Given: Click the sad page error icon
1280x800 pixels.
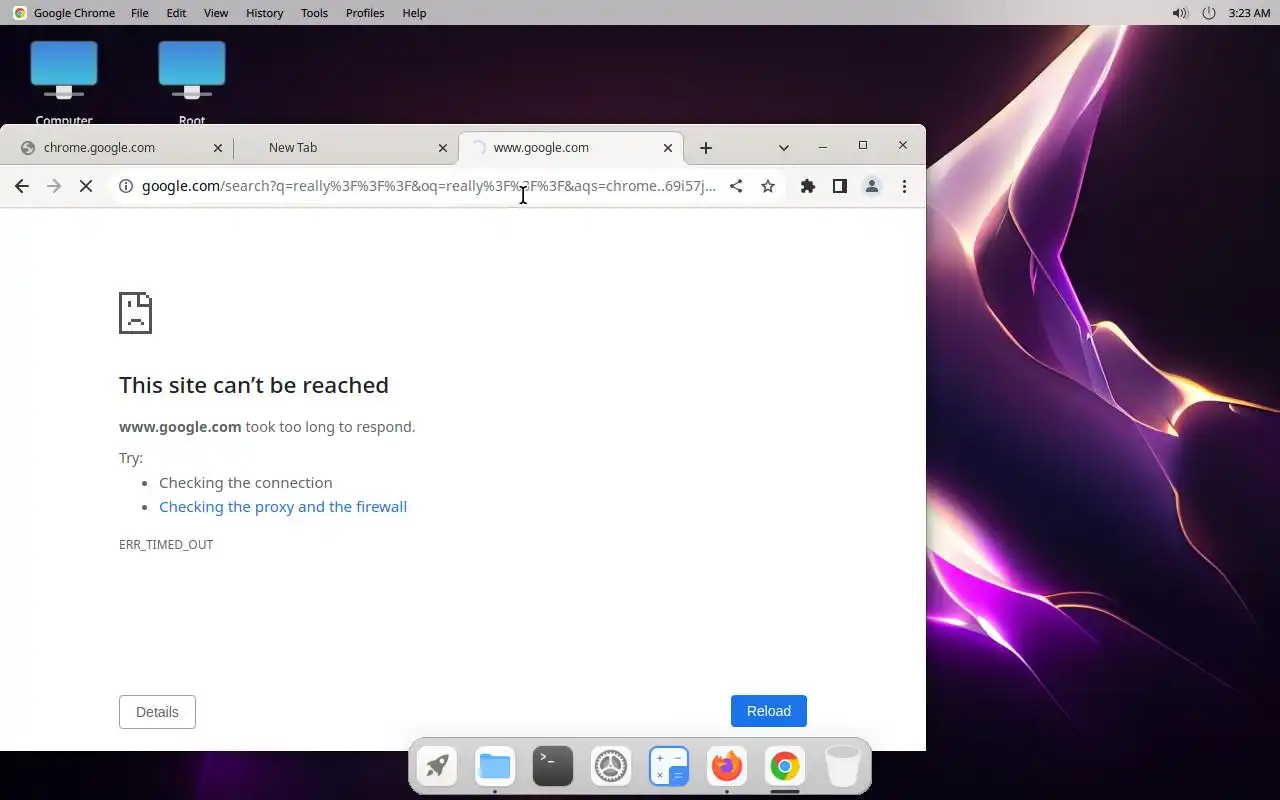Looking at the screenshot, I should pyautogui.click(x=135, y=313).
